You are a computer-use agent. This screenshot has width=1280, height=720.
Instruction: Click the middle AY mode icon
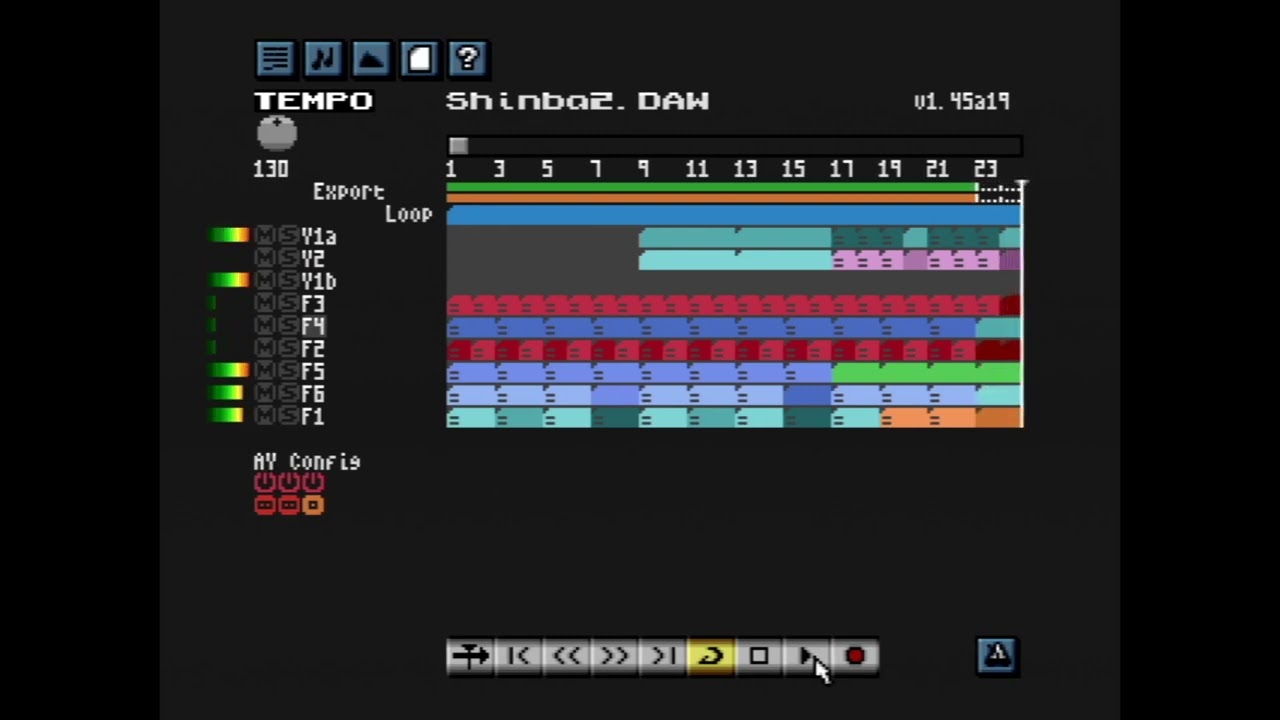289,506
